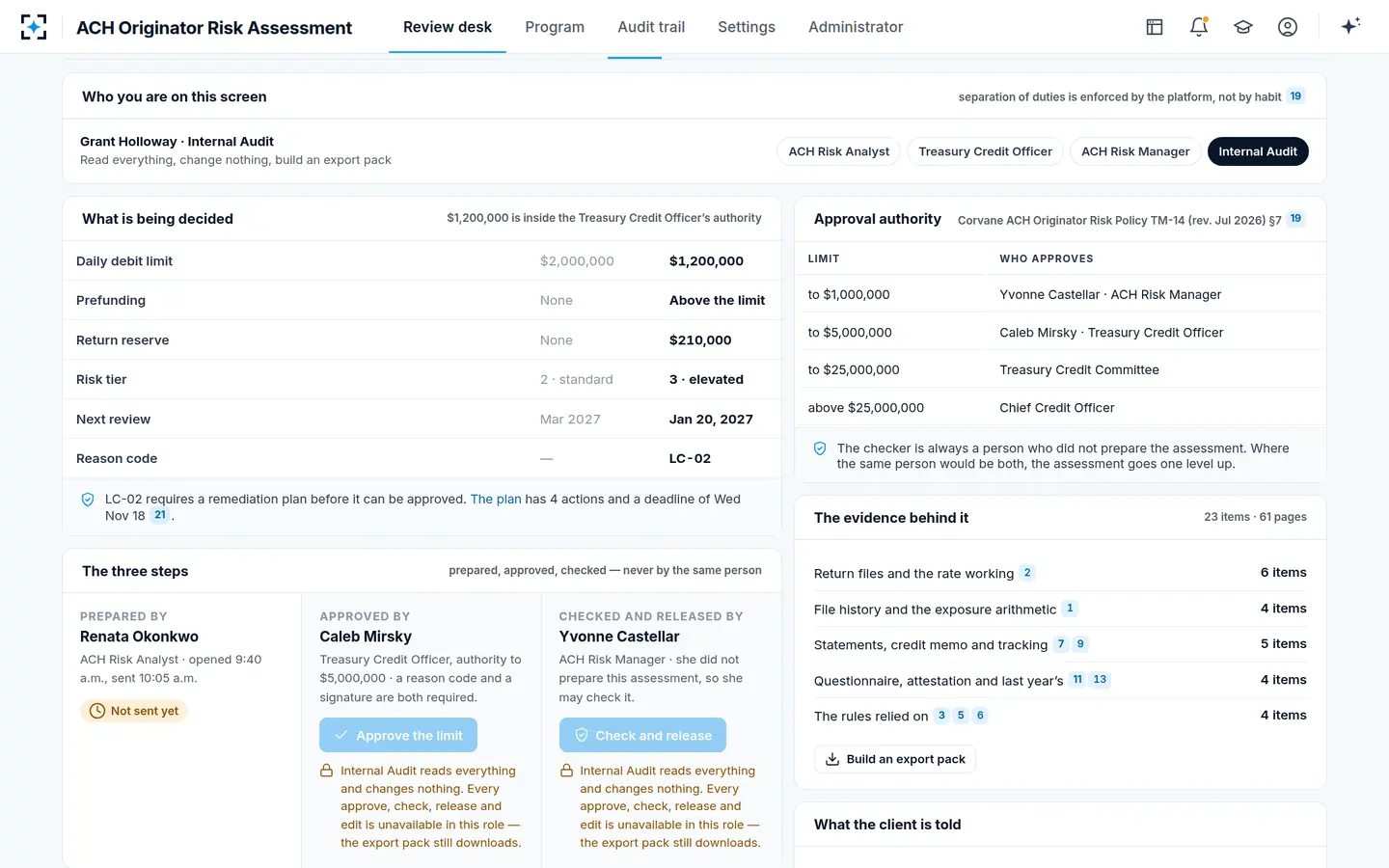Click the shield icon beside LC-02 note
This screenshot has width=1389, height=868.
[x=88, y=500]
